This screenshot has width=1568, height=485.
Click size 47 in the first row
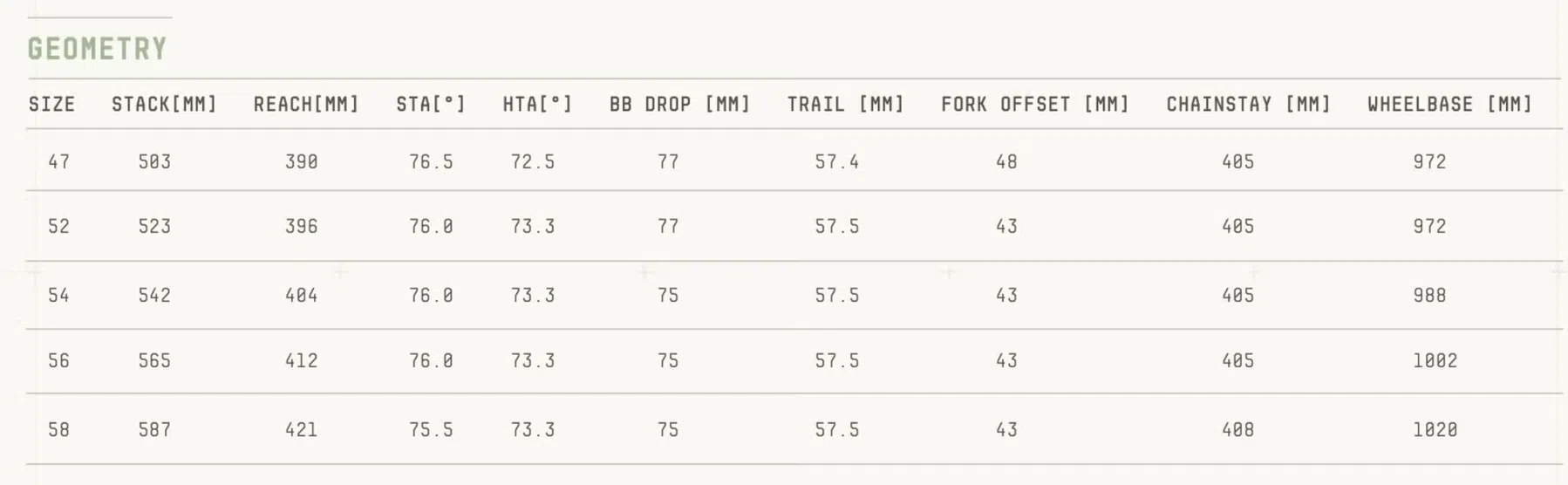[58, 162]
